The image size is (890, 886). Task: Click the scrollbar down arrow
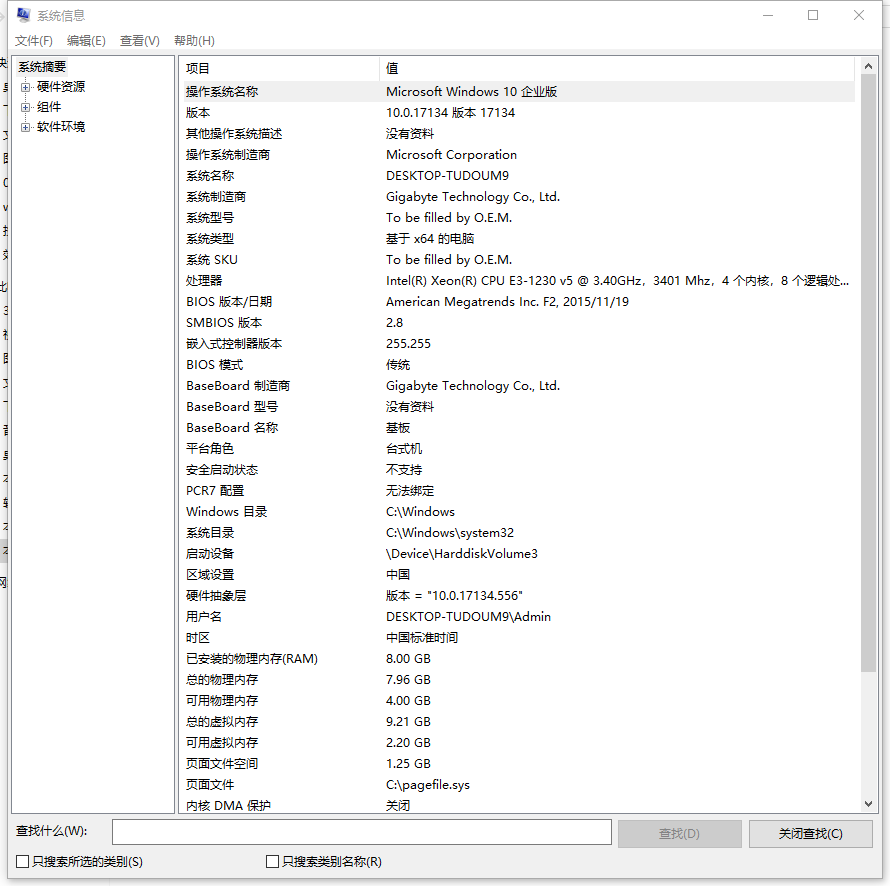868,803
